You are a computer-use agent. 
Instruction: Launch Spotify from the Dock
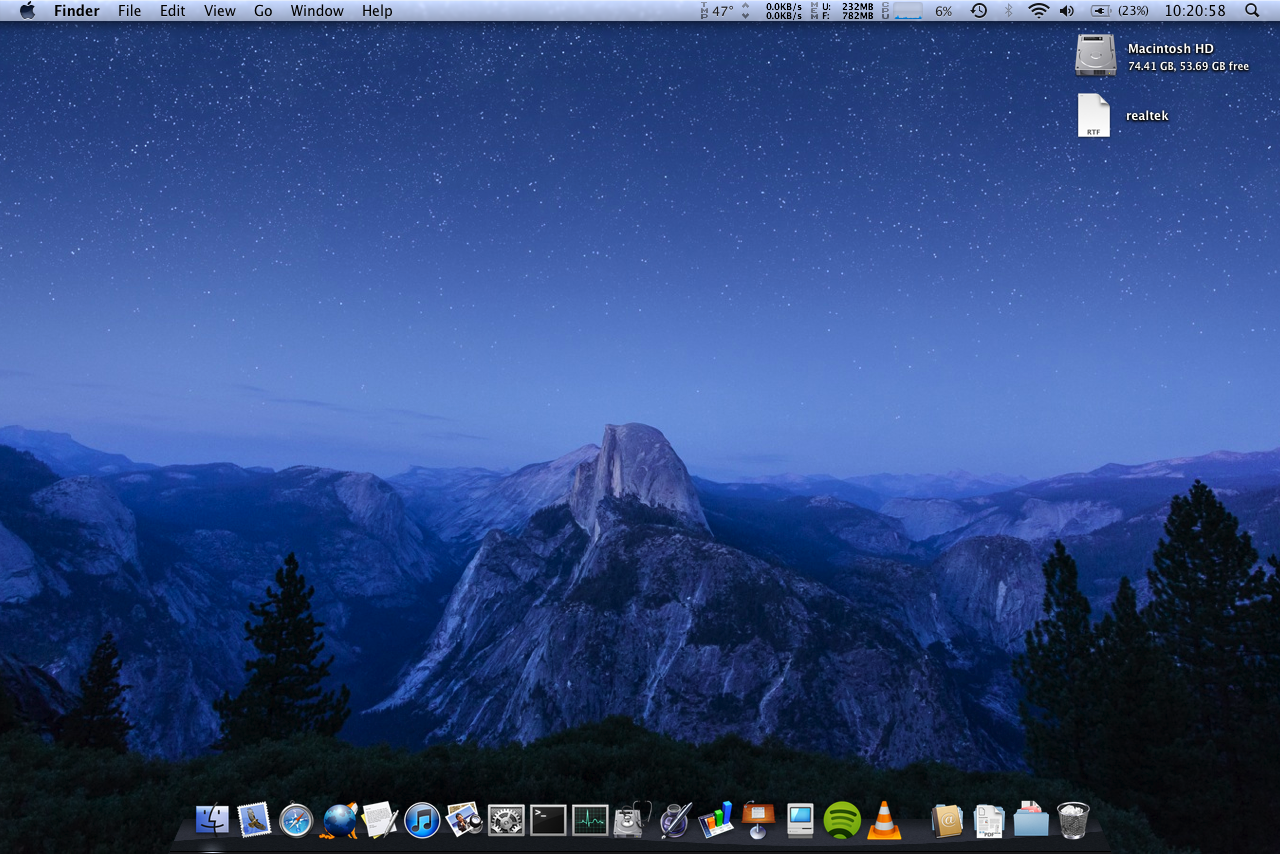tap(842, 821)
